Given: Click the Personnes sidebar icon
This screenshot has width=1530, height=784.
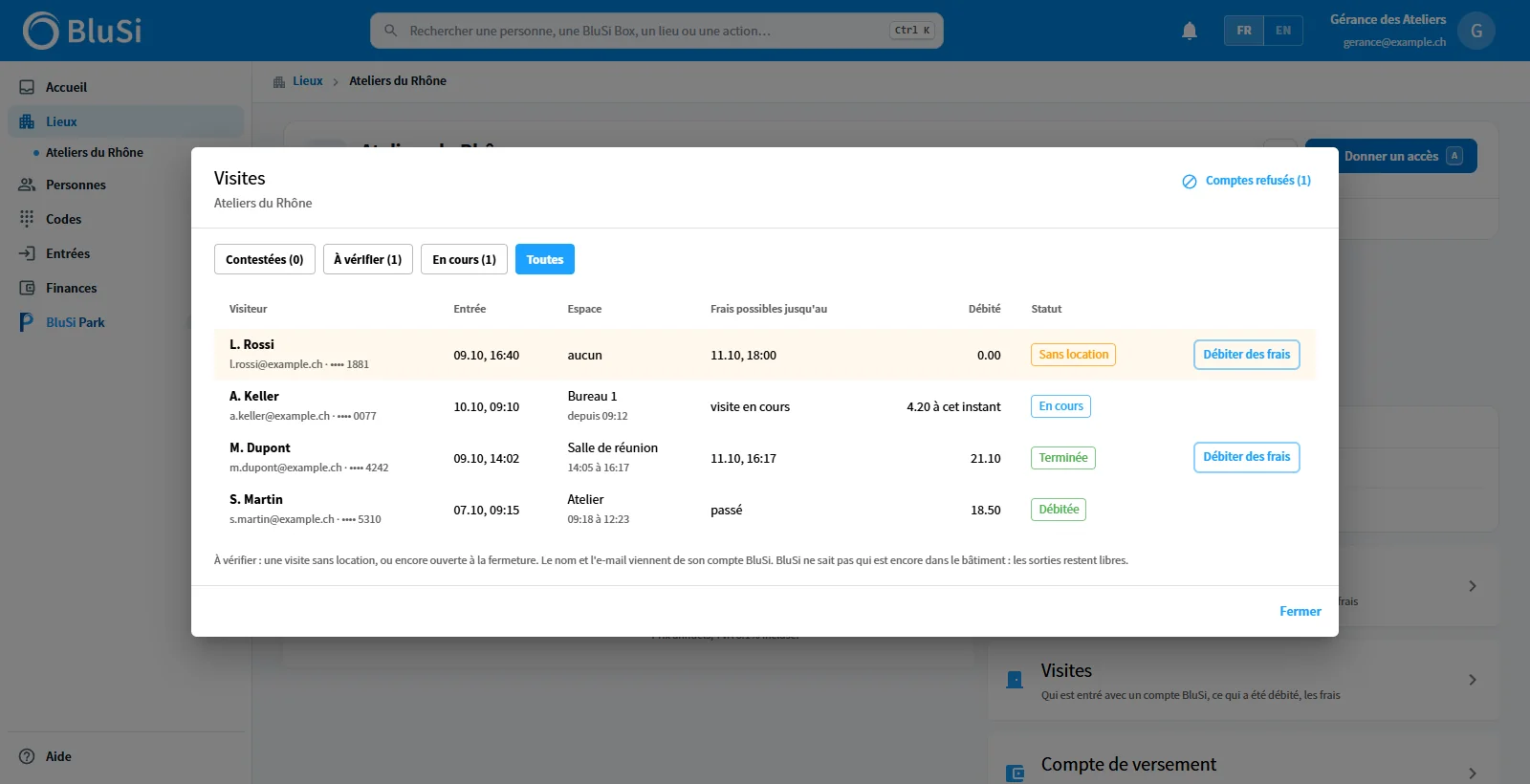Looking at the screenshot, I should coord(27,185).
